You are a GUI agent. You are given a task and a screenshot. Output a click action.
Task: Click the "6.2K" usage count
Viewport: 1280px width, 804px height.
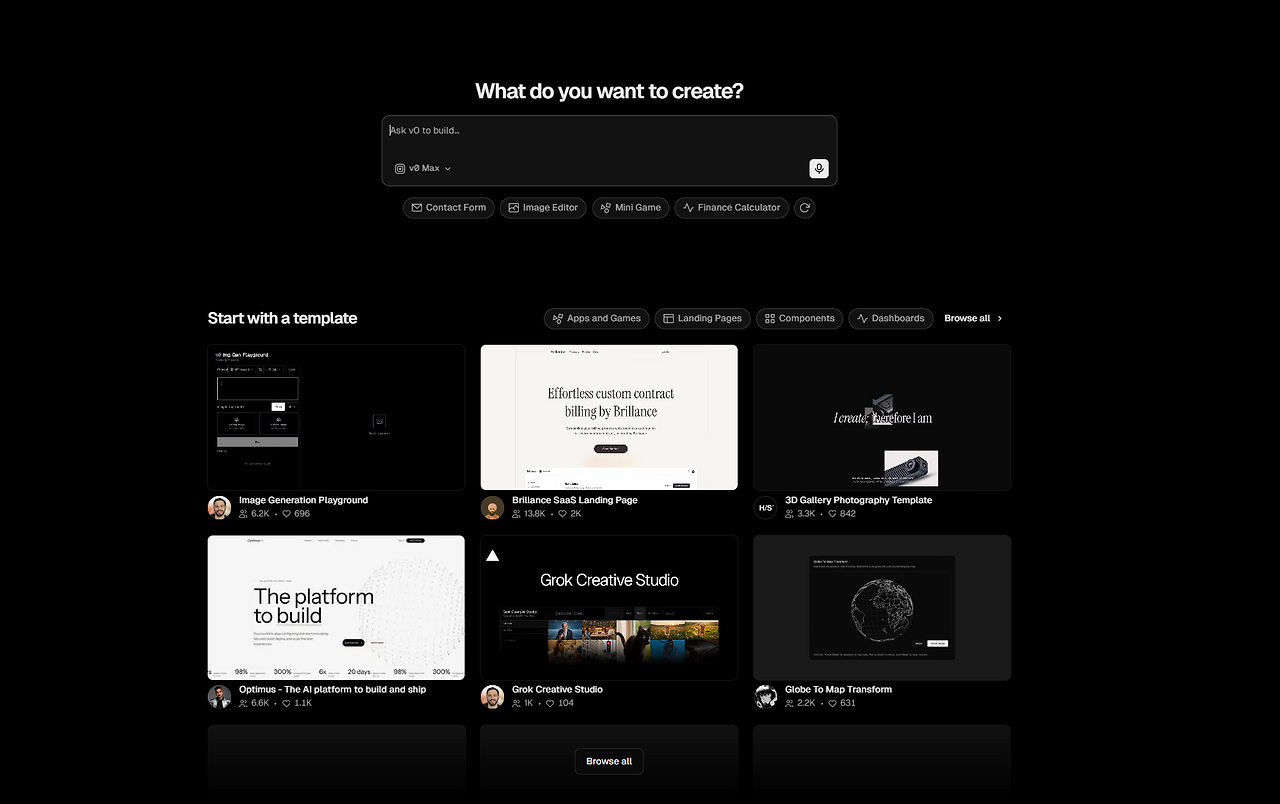pos(261,514)
